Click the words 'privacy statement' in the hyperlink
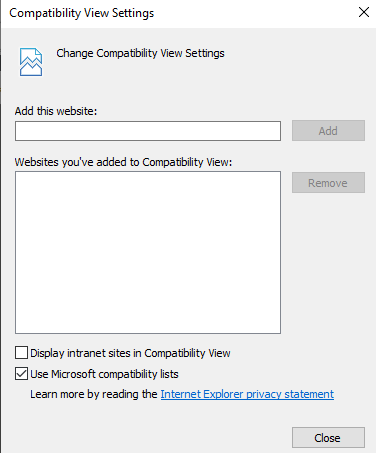 [290, 394]
